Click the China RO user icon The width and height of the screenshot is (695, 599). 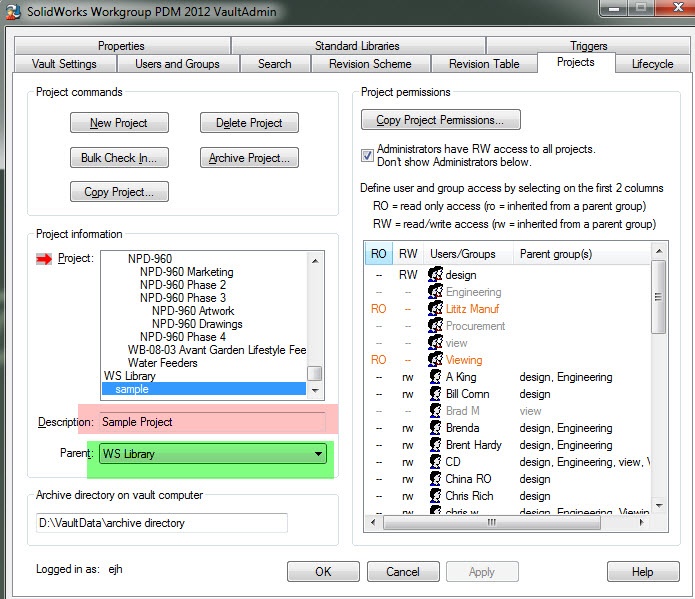[435, 478]
